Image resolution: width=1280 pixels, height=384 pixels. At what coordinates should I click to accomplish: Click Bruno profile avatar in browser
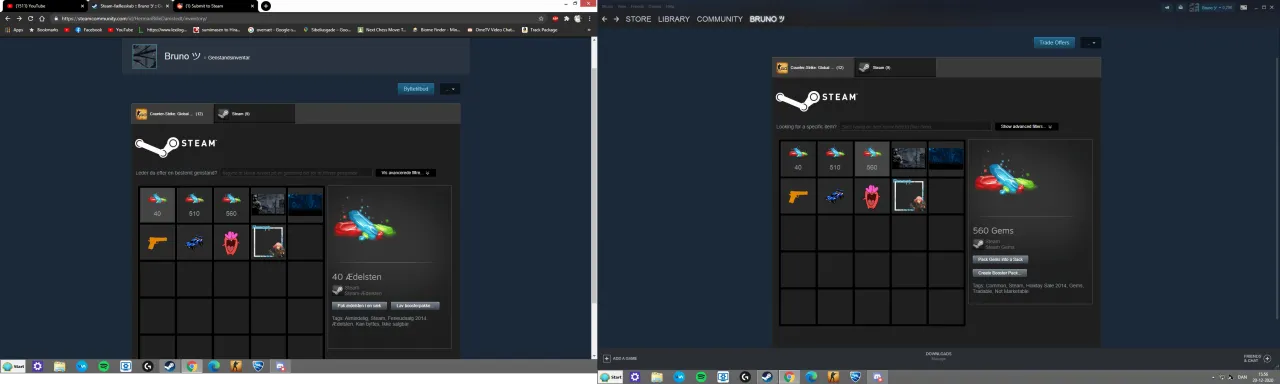point(145,57)
